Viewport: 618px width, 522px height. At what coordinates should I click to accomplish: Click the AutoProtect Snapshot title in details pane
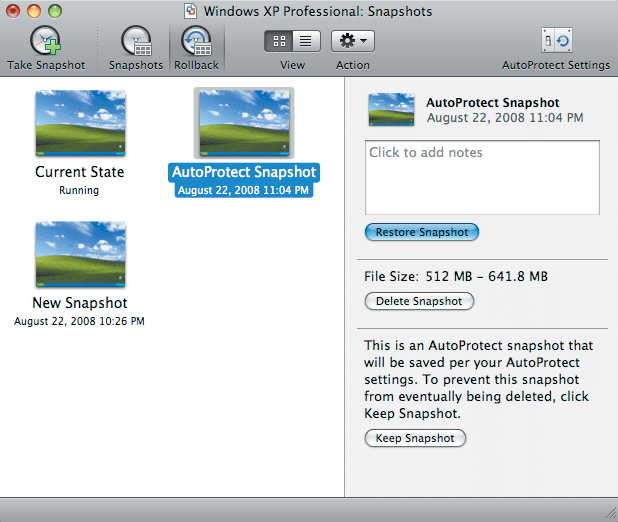(493, 103)
